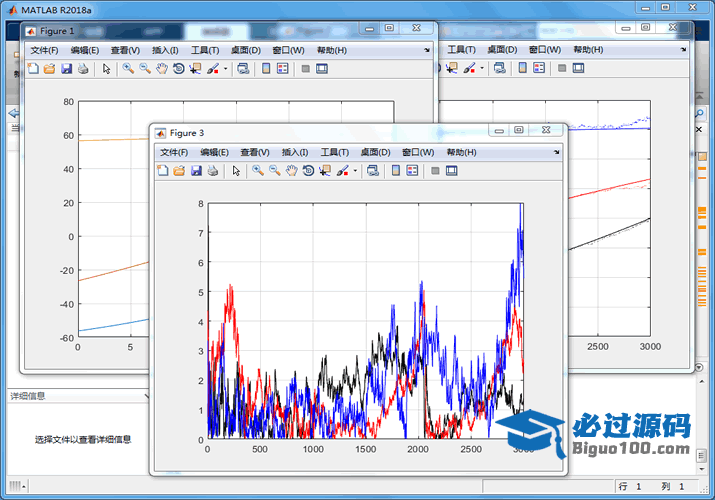Activate Zoom Out tool in Figure 3
Image resolution: width=715 pixels, height=500 pixels.
(275, 171)
